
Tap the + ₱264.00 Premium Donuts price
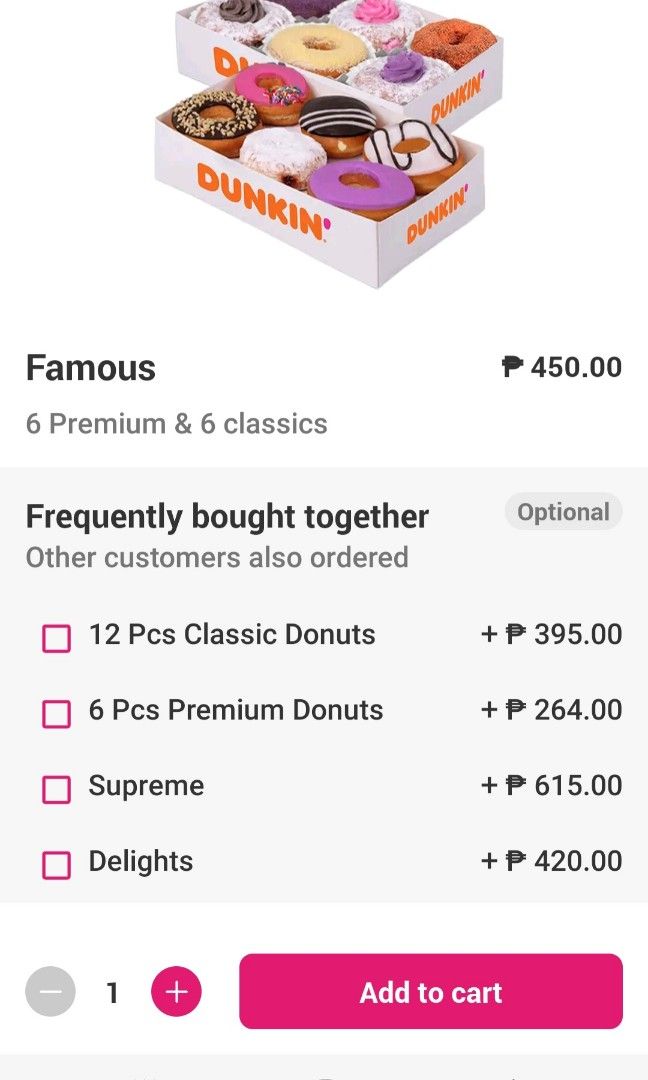[551, 710]
